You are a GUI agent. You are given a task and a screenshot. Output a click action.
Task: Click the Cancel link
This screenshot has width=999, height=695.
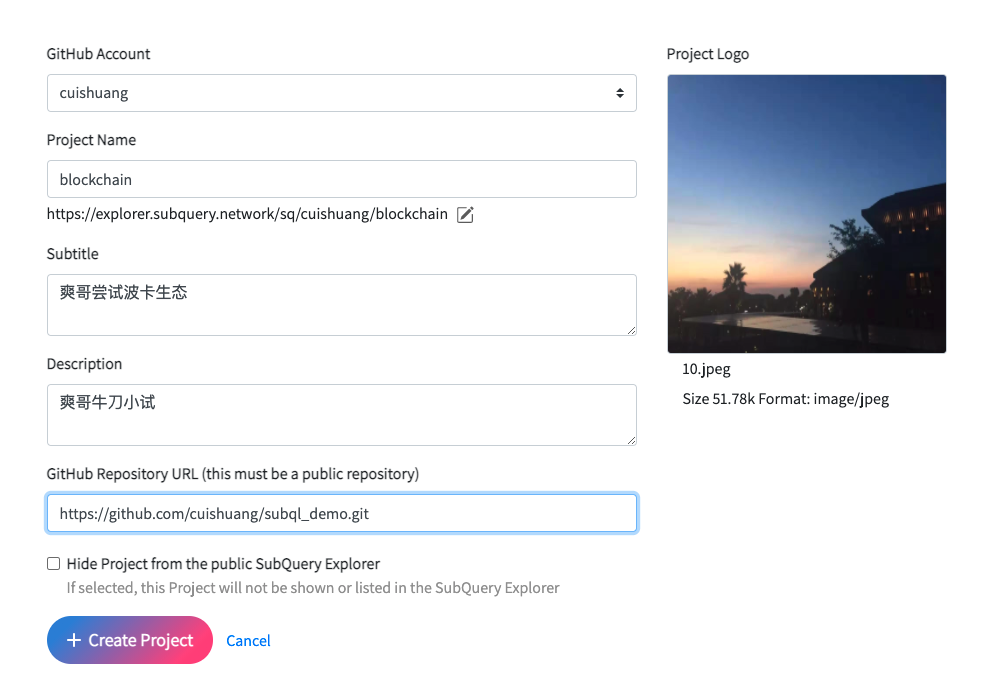pos(248,641)
